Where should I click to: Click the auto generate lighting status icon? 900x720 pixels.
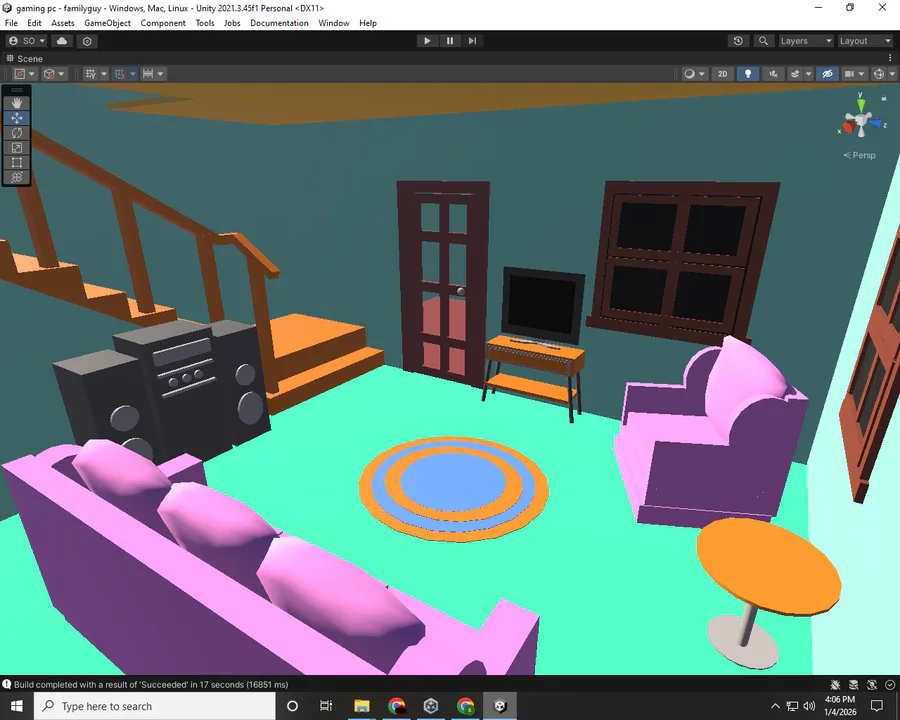pyautogui.click(x=872, y=684)
